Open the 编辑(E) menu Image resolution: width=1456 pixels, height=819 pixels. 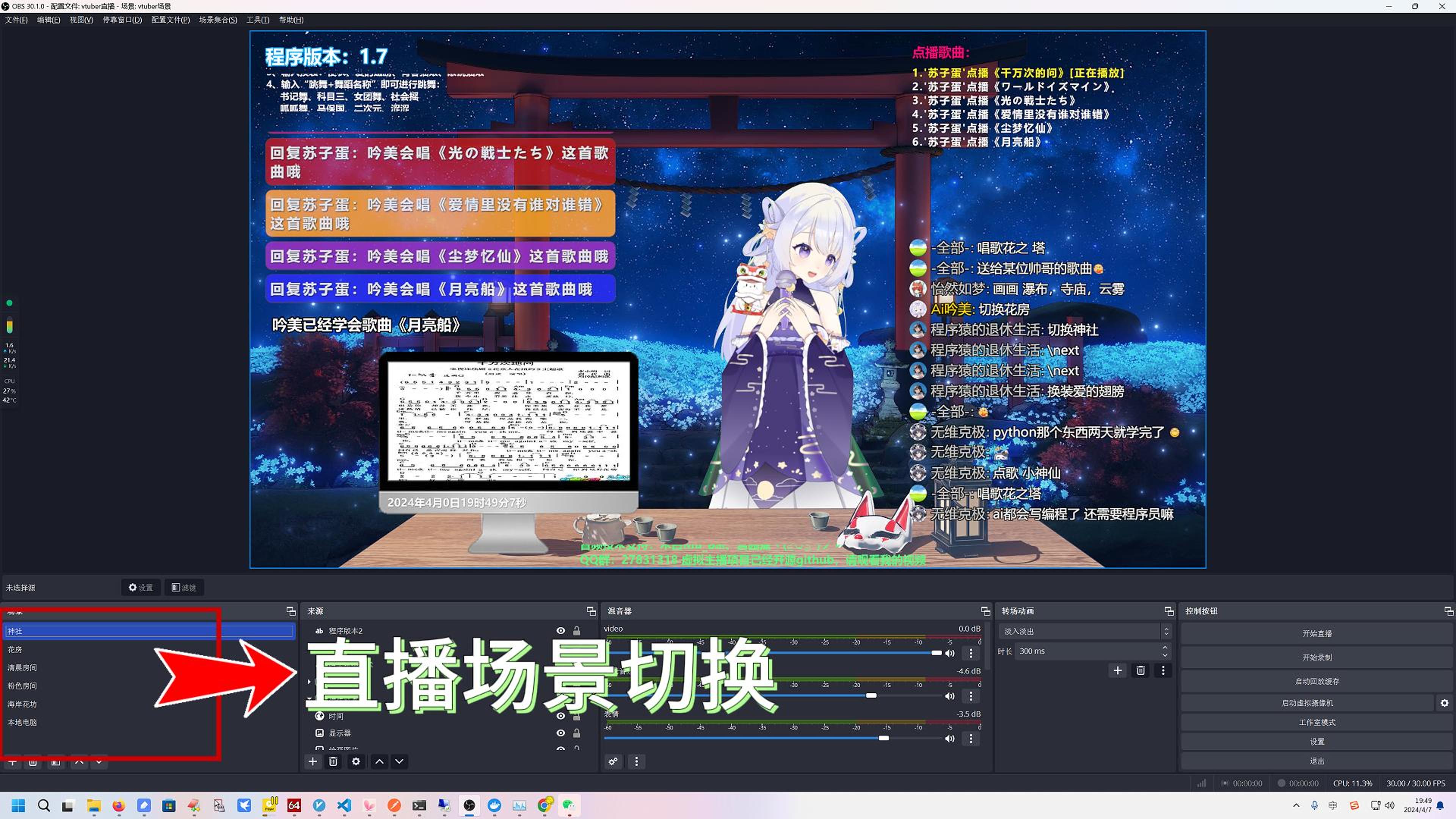49,20
